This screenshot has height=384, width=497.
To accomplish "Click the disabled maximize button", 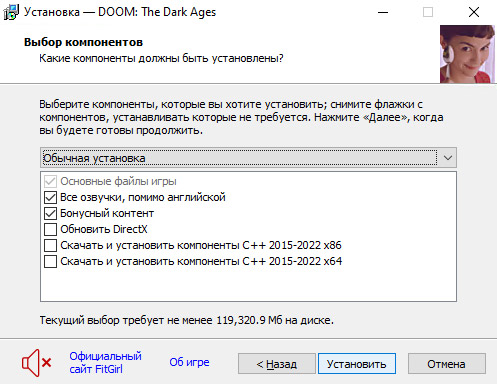I will (428, 13).
